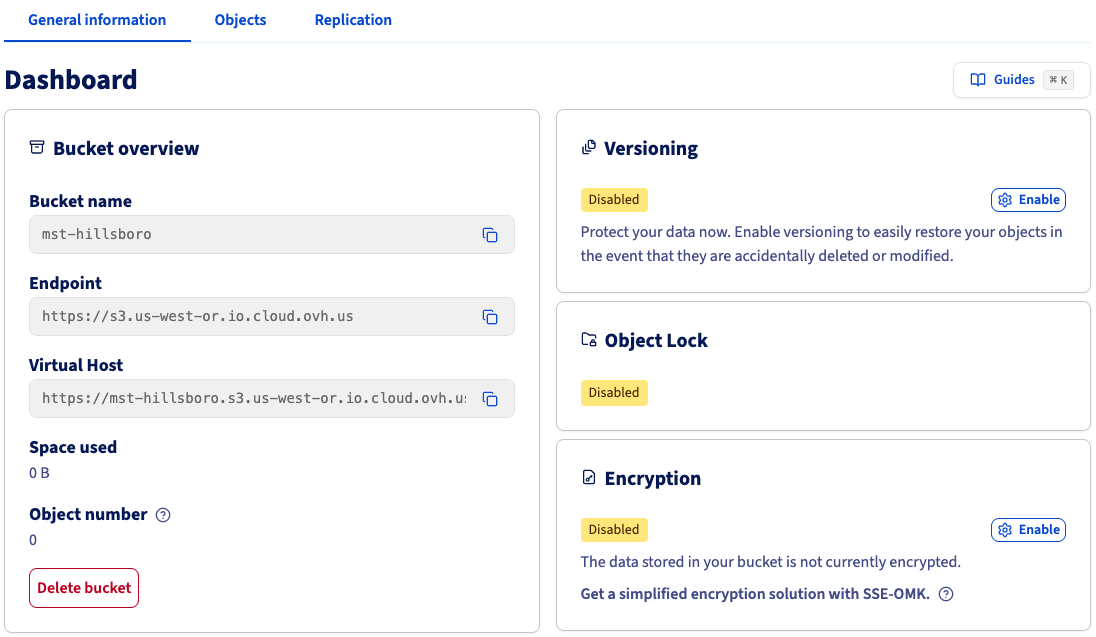Image resolution: width=1096 pixels, height=637 pixels.
Task: Click the ⌘K shortcut badge
Action: coord(1058,80)
